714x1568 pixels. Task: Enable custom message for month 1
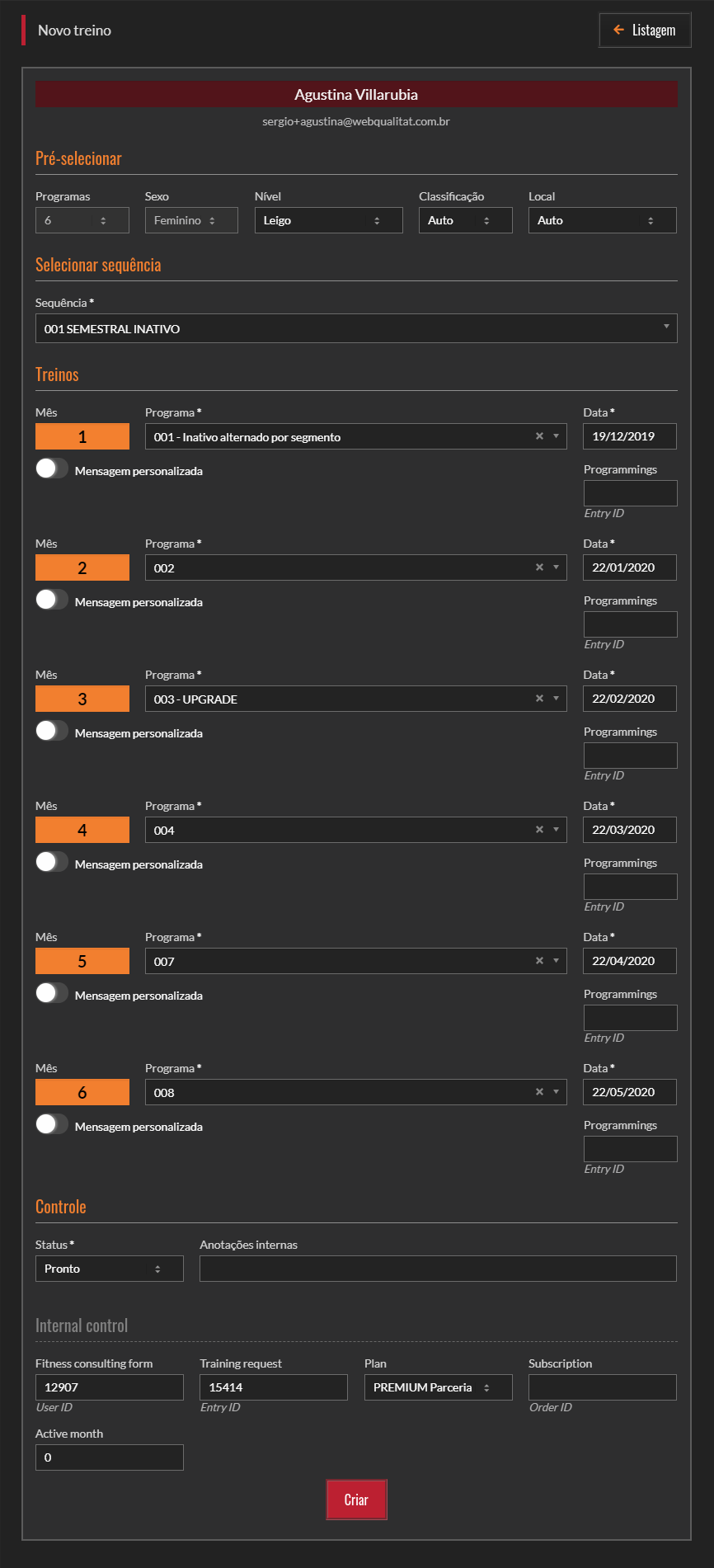pos(51,469)
